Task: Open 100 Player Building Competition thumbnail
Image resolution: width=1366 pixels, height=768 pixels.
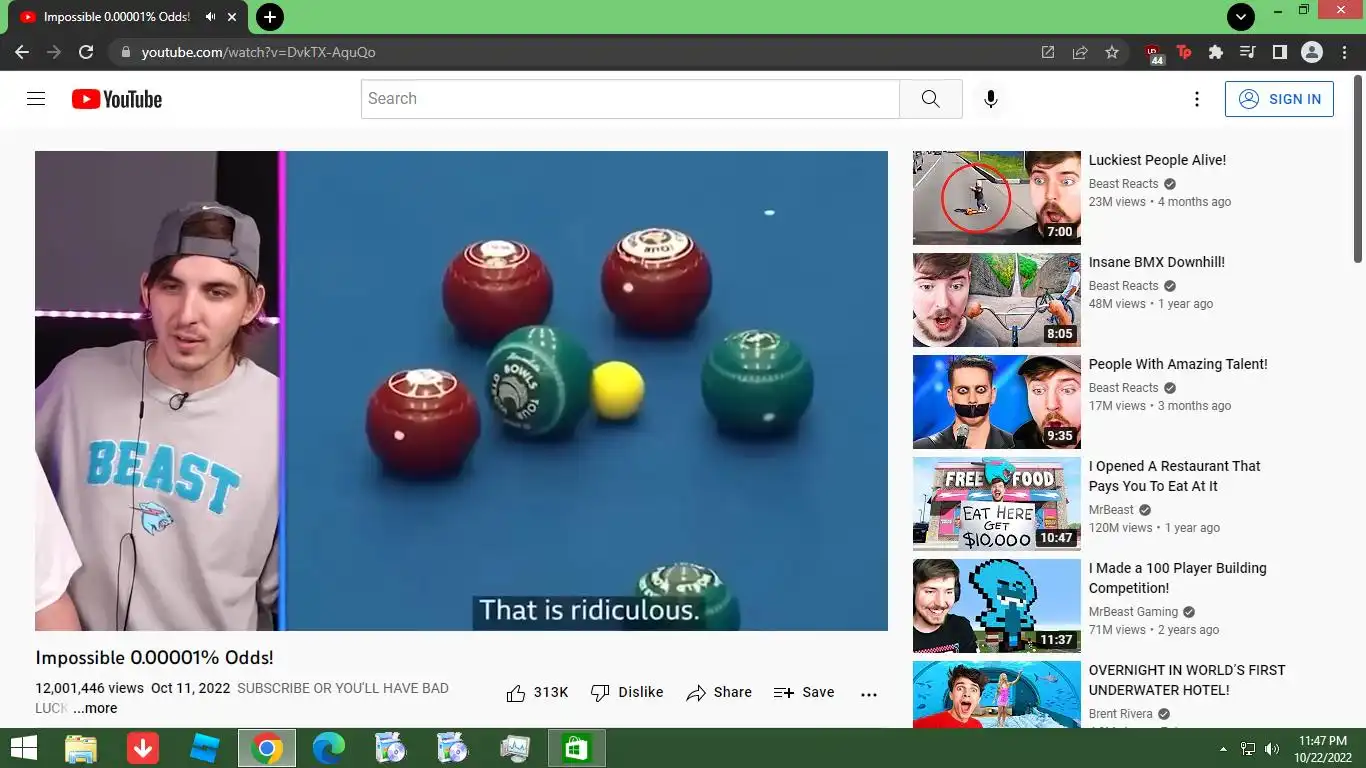Action: point(997,606)
